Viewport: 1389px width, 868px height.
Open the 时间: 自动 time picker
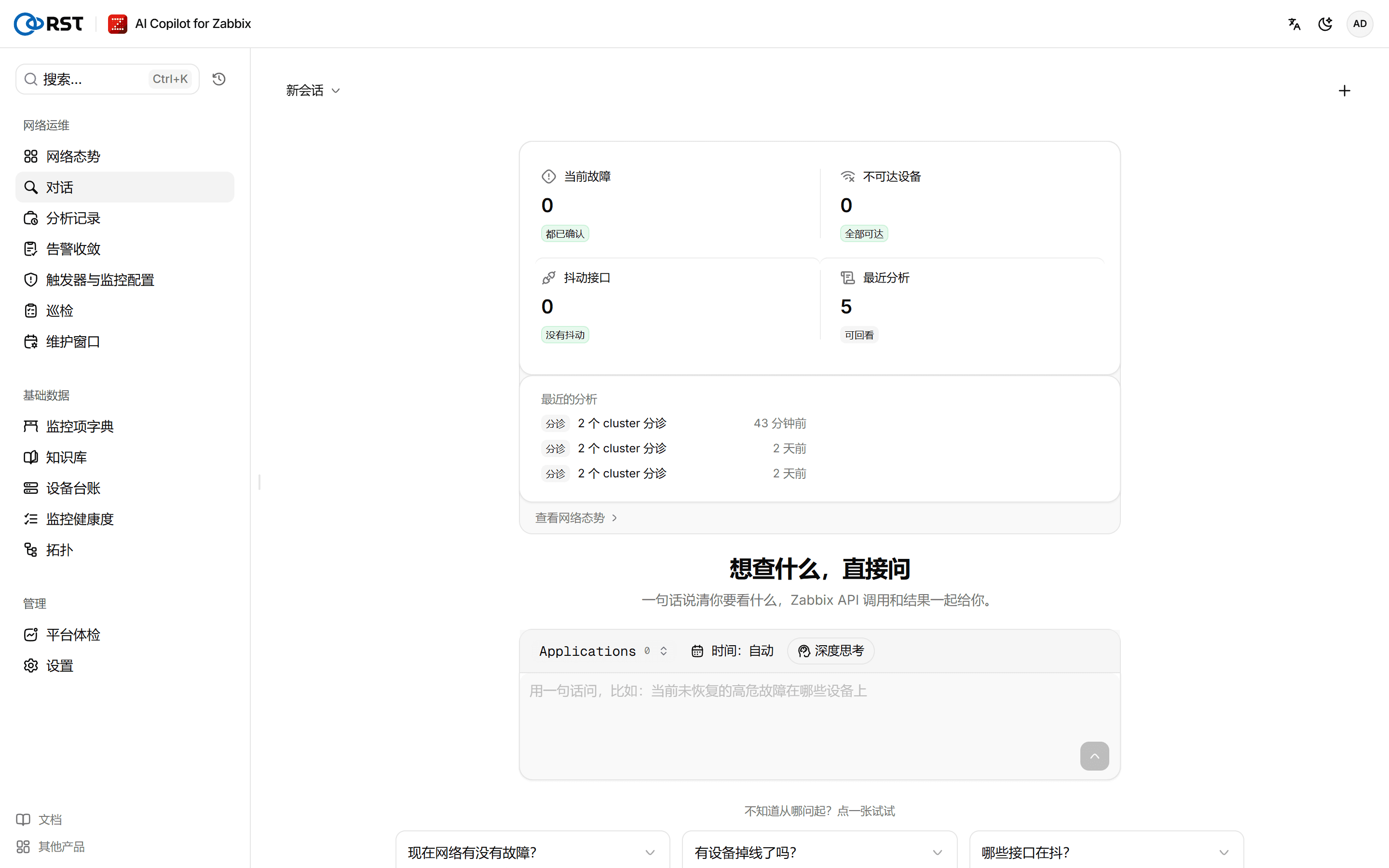tap(733, 651)
